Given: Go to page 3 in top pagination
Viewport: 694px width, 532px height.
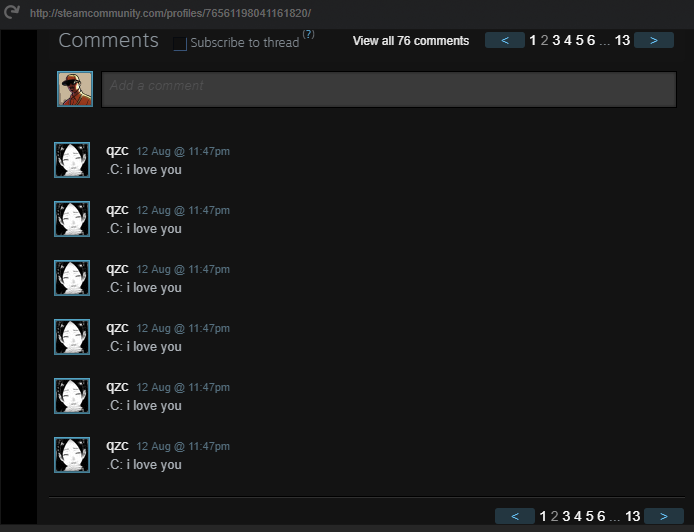Looking at the screenshot, I should click(556, 41).
